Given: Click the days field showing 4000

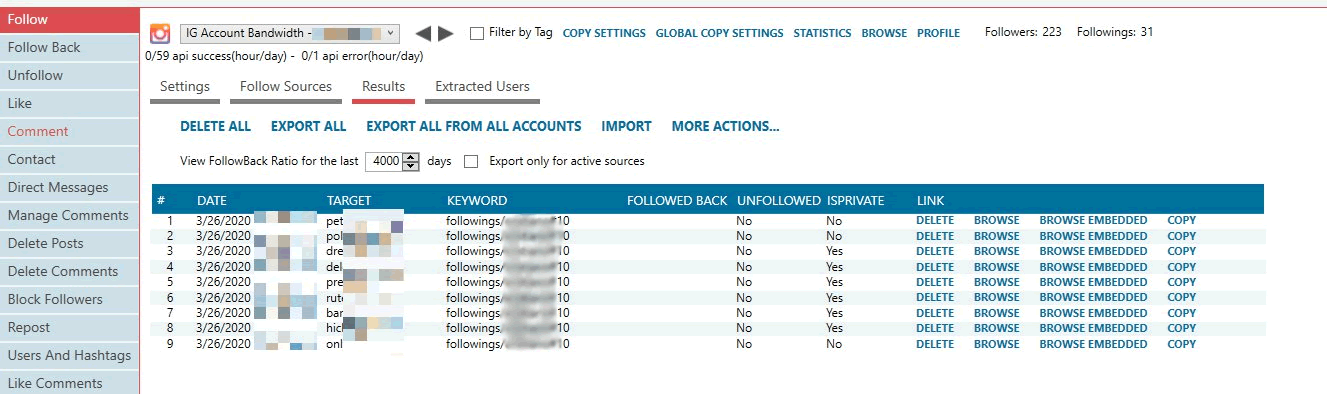Looking at the screenshot, I should tap(385, 161).
